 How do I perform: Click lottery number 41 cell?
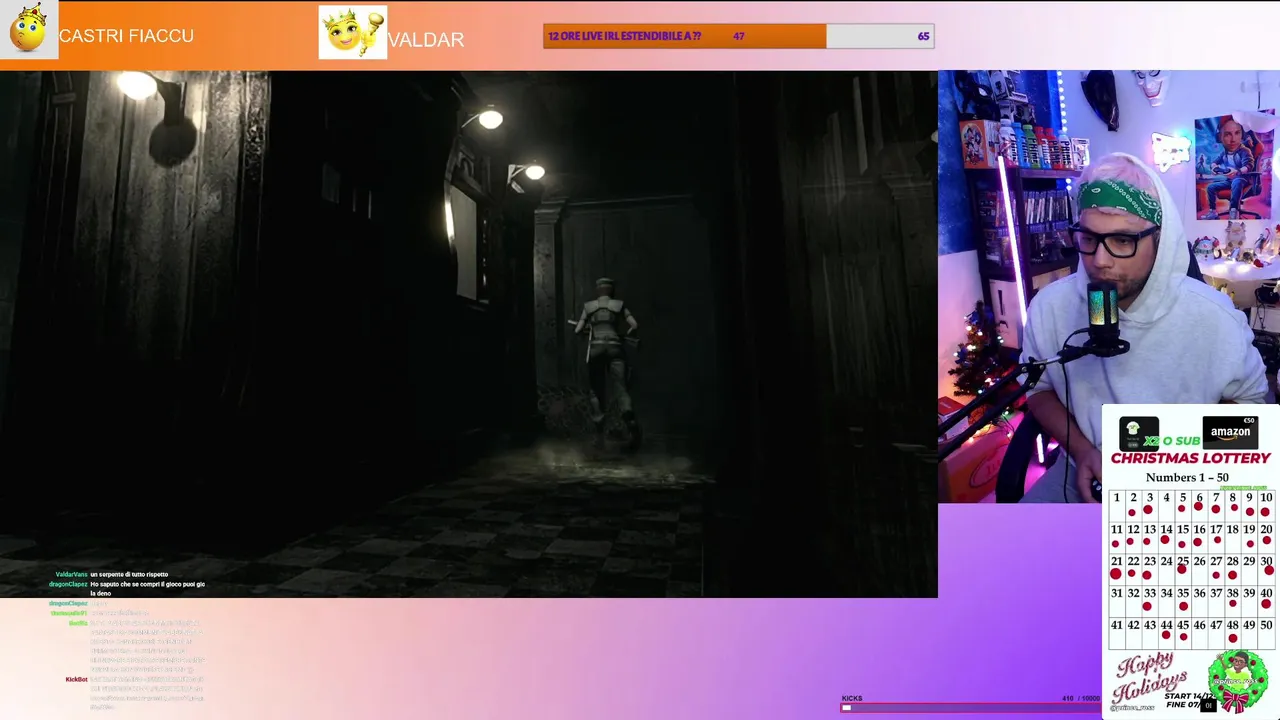(x=1116, y=631)
